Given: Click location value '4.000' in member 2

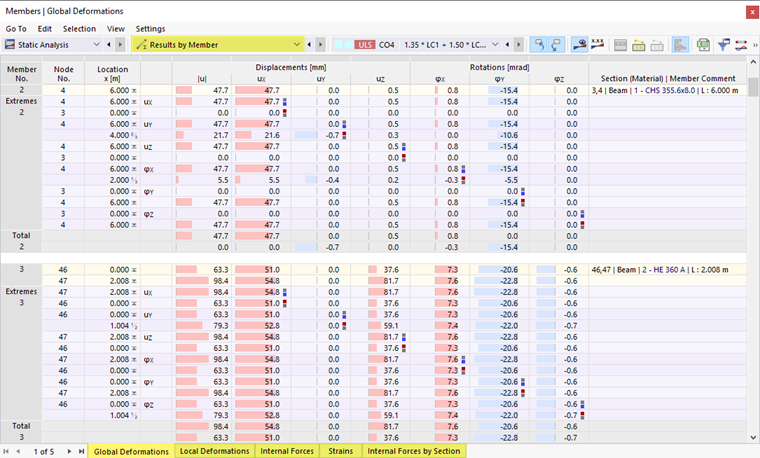Looking at the screenshot, I should tap(119, 135).
